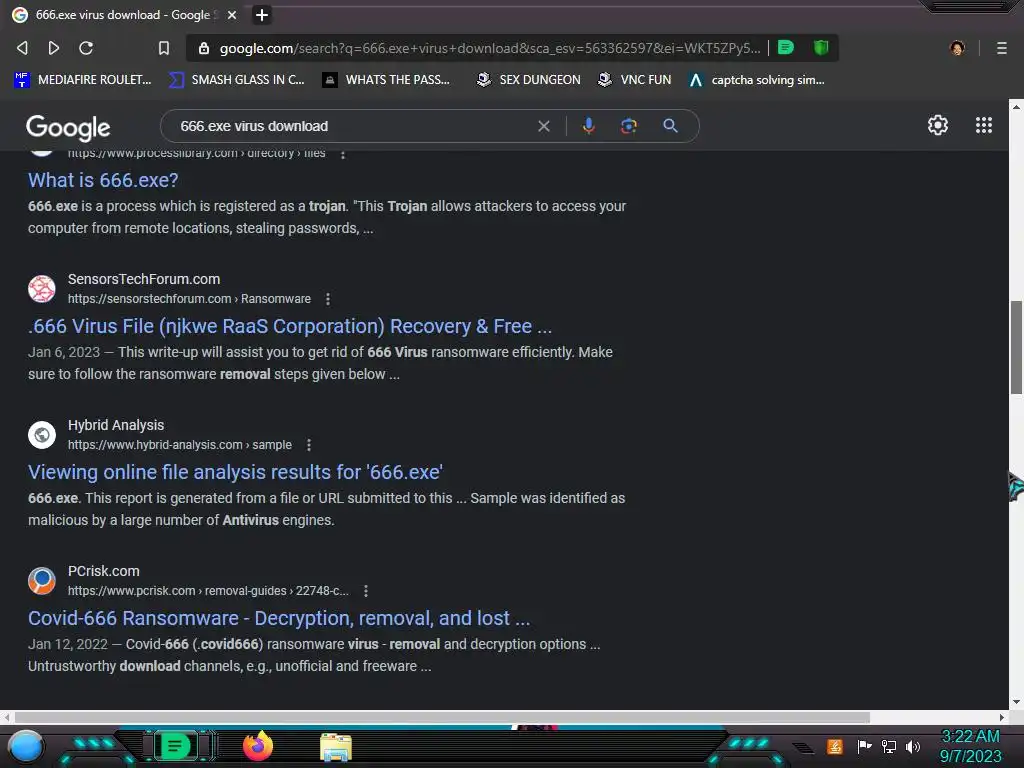
Task: Open the clock showing 3:22 AM
Action: point(970,746)
